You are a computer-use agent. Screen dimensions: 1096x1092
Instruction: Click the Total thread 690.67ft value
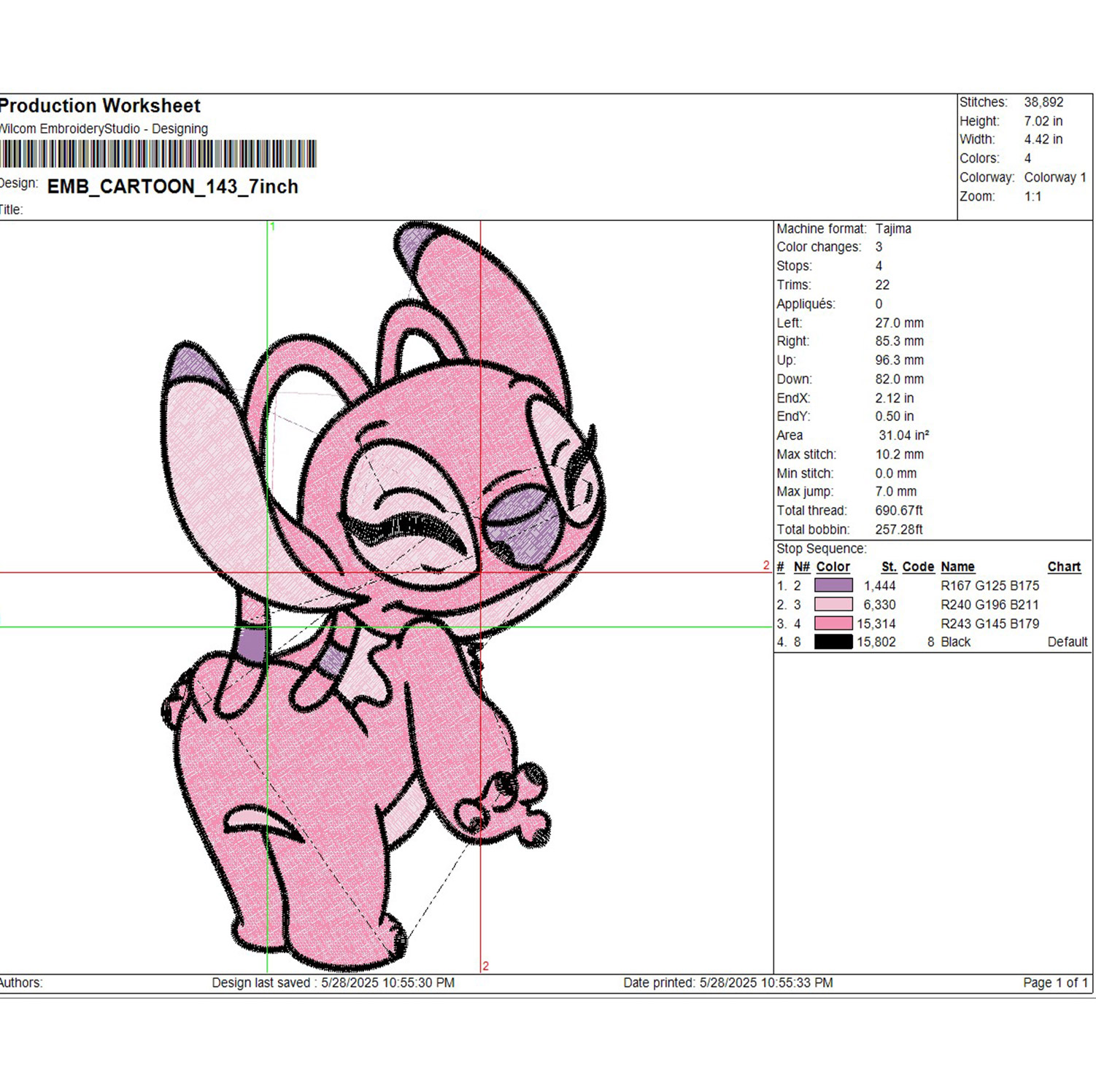(899, 510)
